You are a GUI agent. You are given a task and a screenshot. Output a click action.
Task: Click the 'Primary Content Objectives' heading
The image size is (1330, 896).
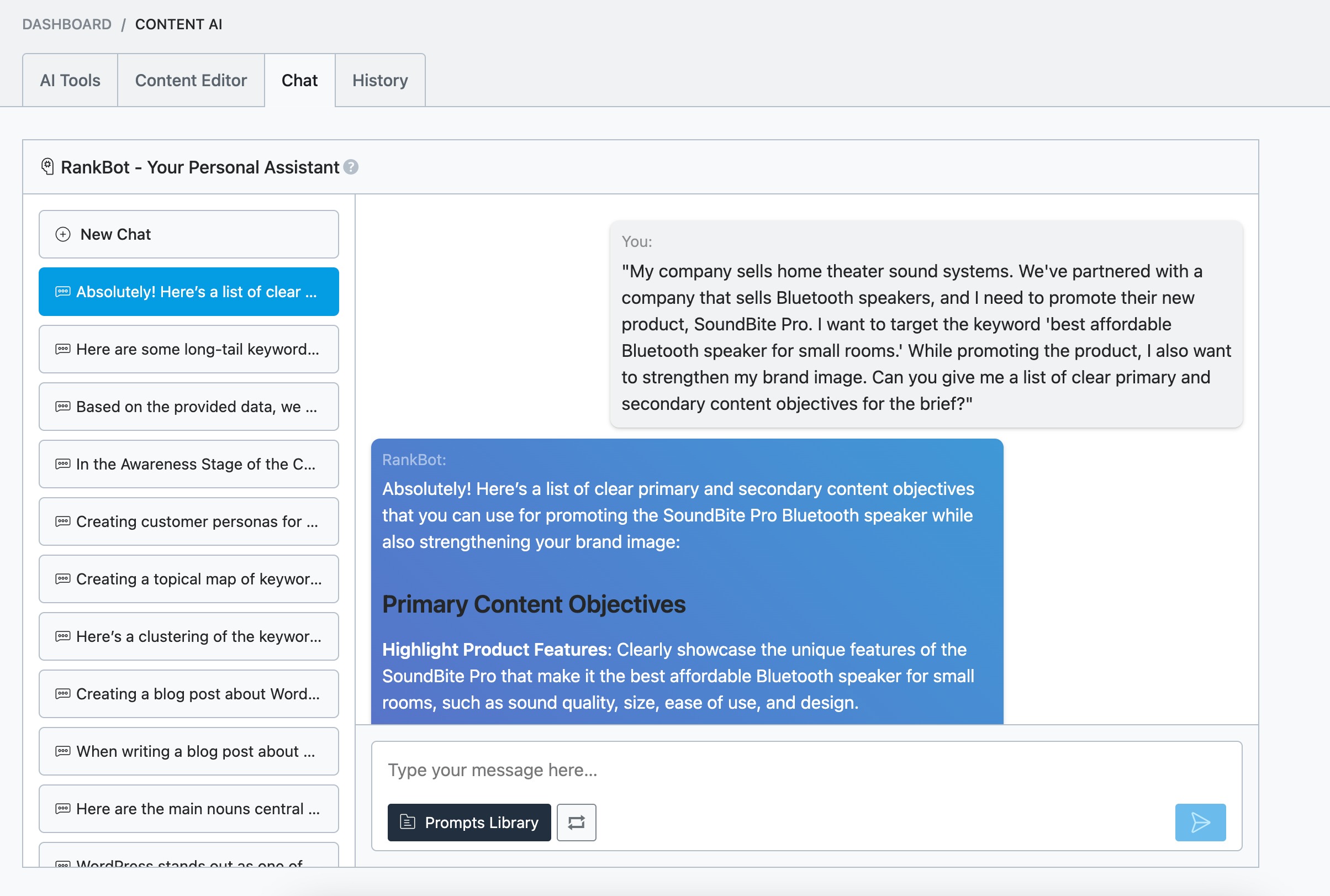[x=534, y=604]
